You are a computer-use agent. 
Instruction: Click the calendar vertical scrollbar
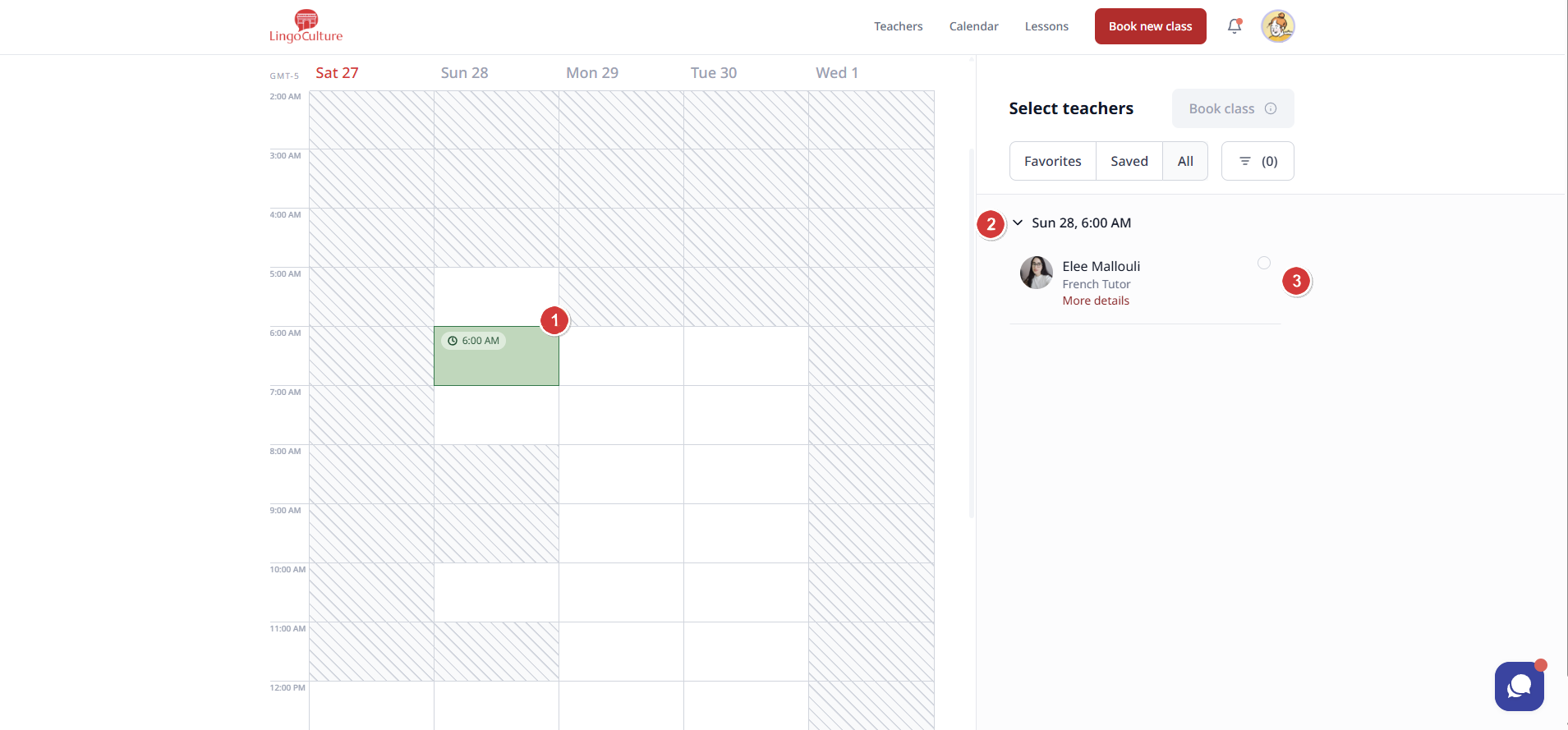pos(972,328)
